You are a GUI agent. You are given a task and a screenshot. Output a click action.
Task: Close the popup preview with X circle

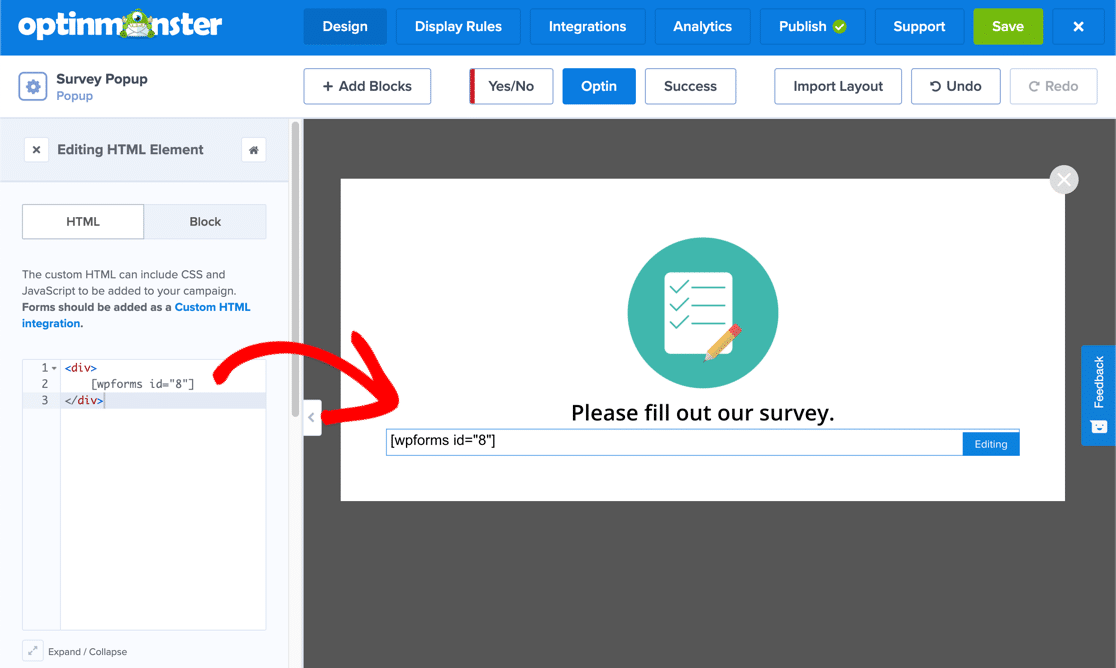tap(1064, 179)
